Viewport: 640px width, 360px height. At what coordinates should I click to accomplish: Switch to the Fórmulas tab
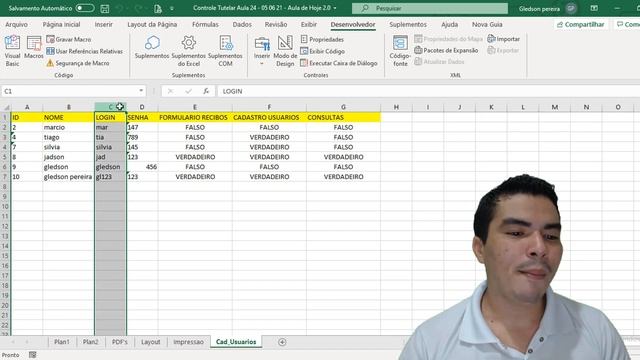pos(205,24)
